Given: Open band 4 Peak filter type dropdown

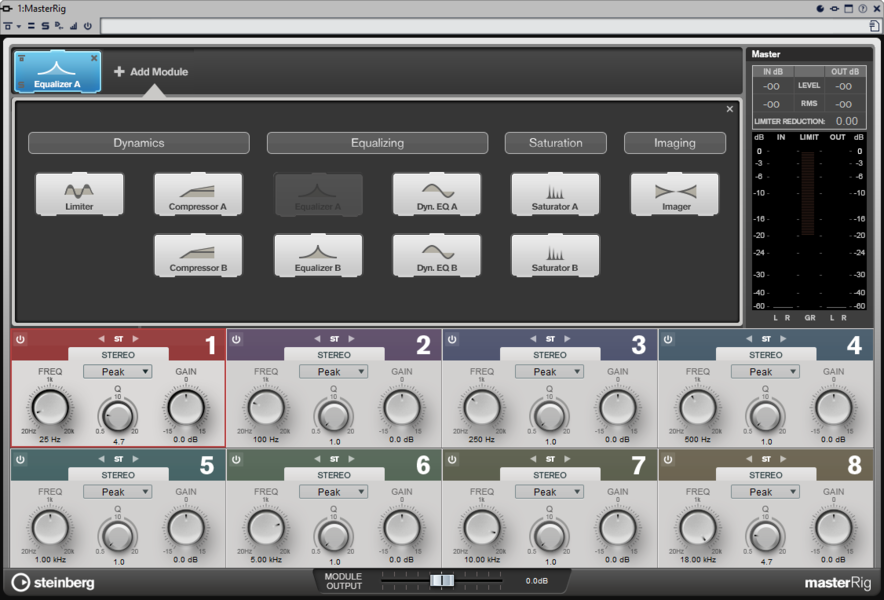Looking at the screenshot, I should (765, 372).
